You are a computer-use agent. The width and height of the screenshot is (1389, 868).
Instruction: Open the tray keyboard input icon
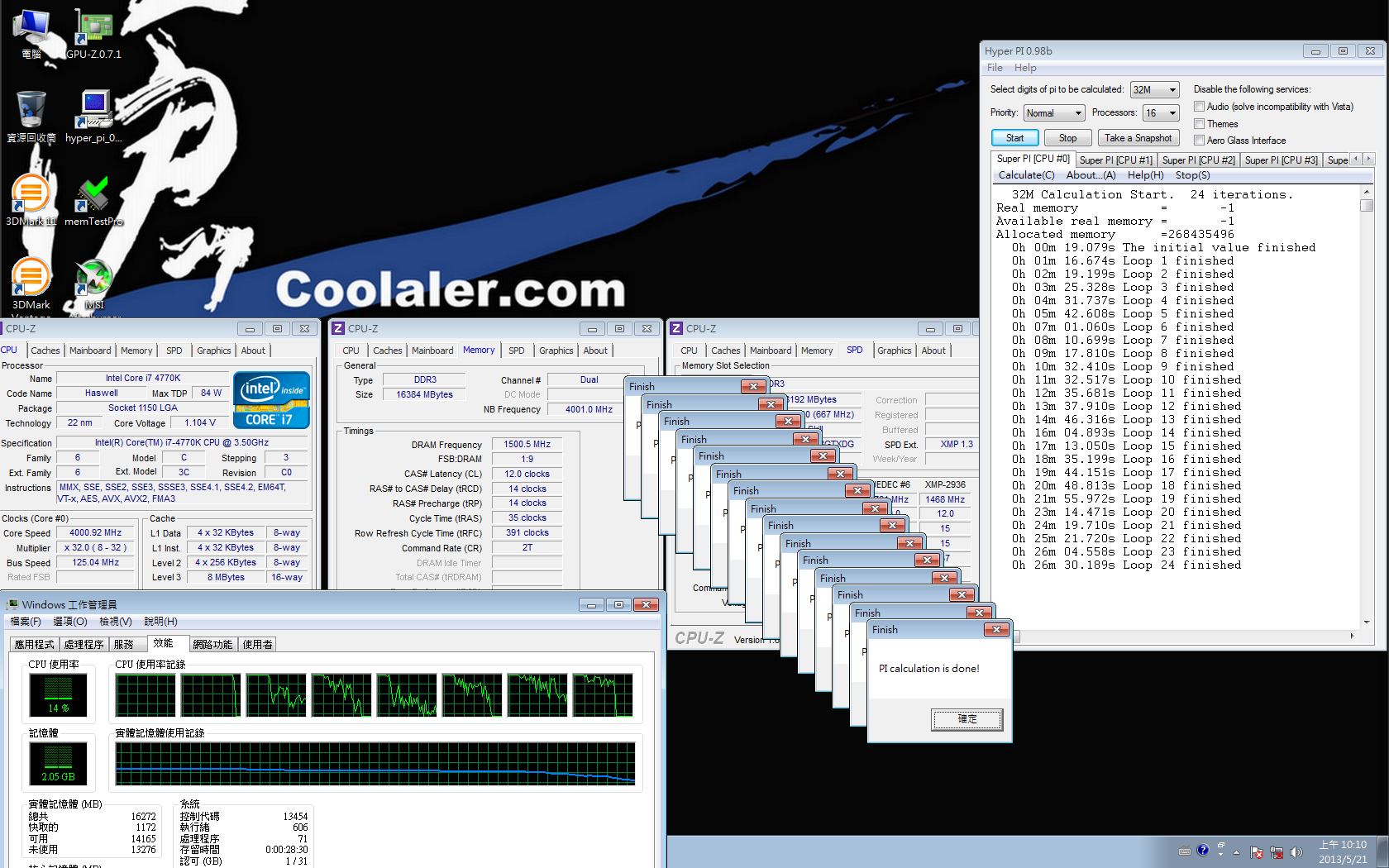pos(1185,851)
